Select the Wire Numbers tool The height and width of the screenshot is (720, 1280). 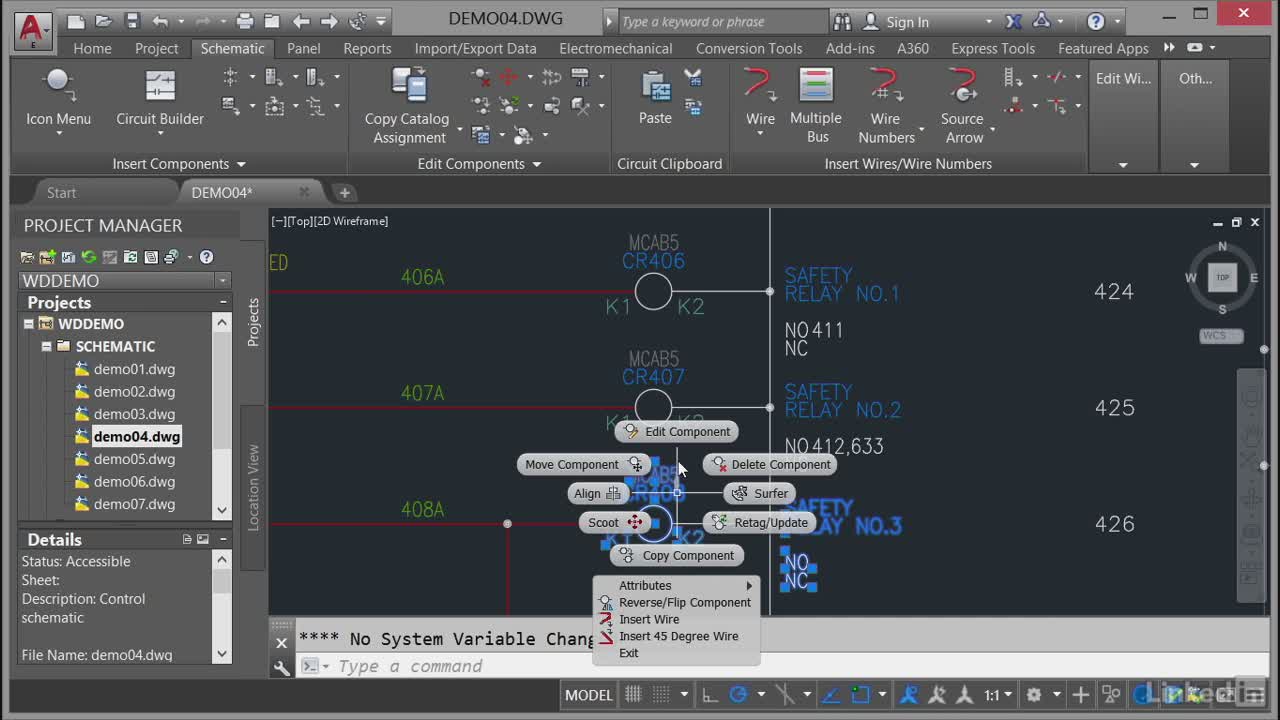(x=886, y=105)
